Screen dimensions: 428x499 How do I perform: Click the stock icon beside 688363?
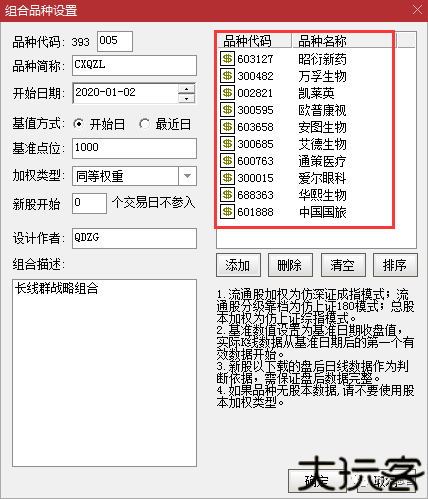click(227, 195)
